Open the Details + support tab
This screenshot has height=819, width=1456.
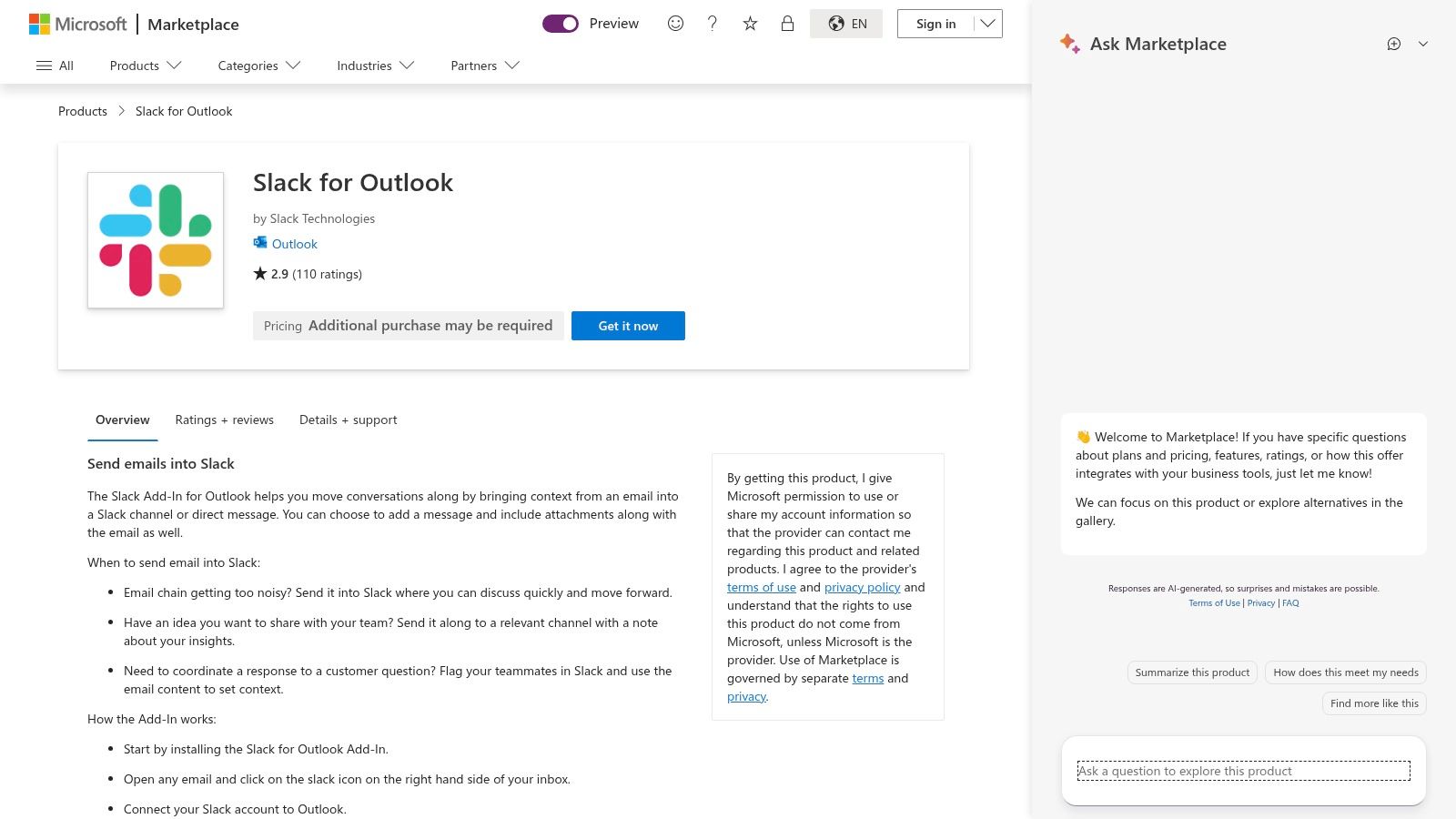coord(349,420)
